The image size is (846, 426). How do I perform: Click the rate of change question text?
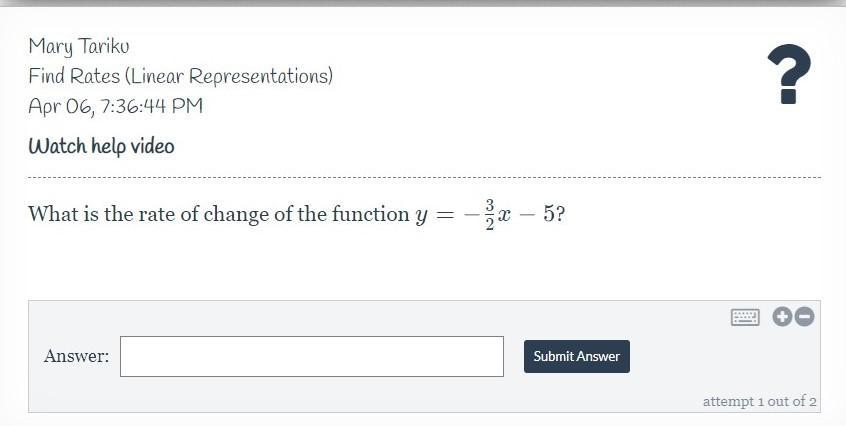218,214
